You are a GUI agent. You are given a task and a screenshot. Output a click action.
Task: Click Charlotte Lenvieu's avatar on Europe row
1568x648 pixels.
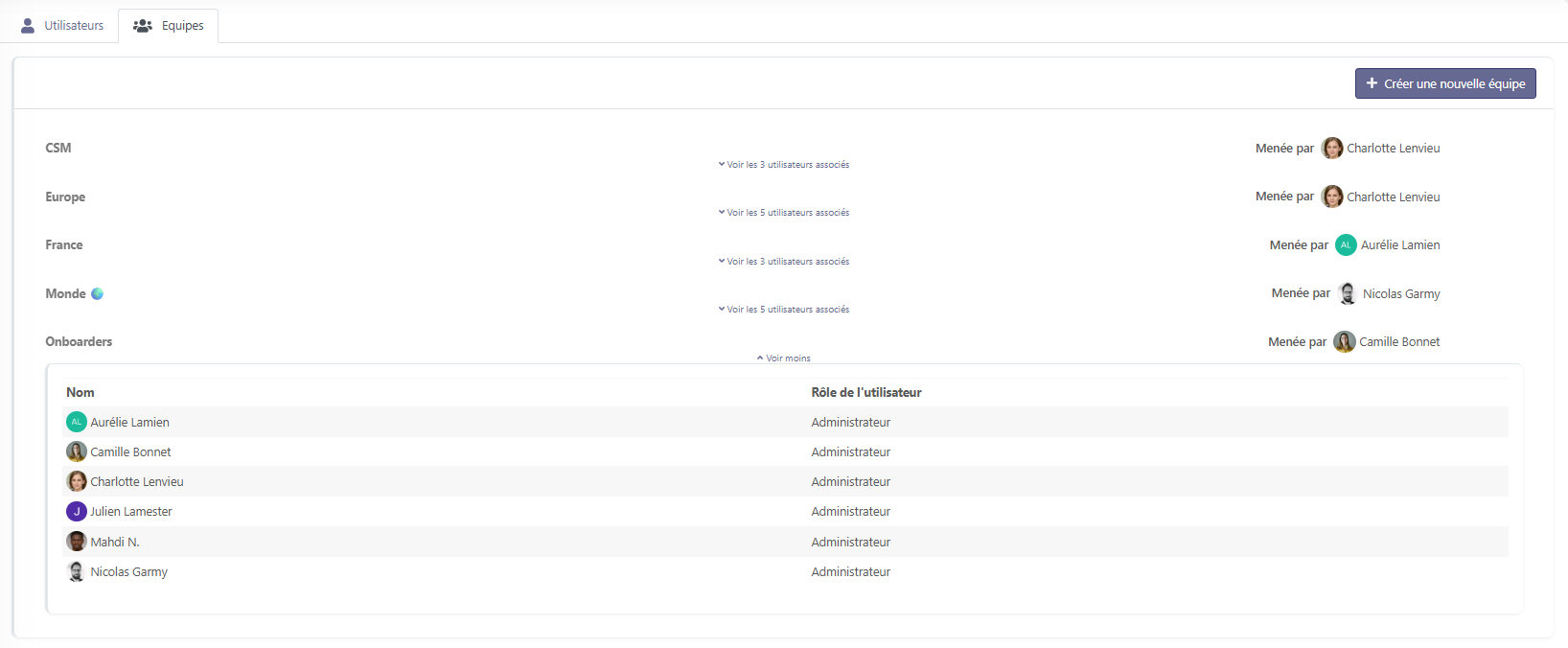1331,197
